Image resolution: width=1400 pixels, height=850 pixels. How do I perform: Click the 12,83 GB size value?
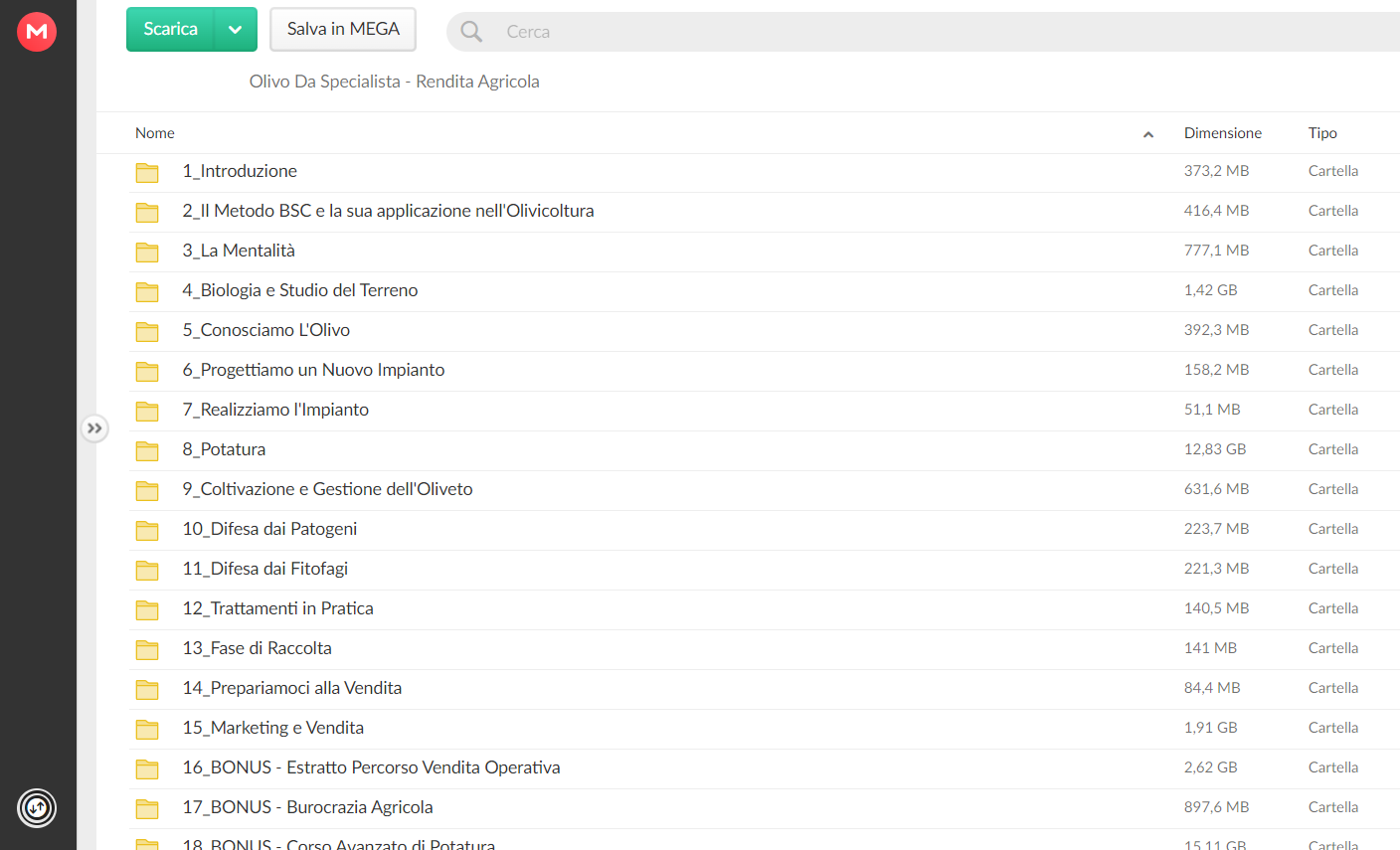1215,449
